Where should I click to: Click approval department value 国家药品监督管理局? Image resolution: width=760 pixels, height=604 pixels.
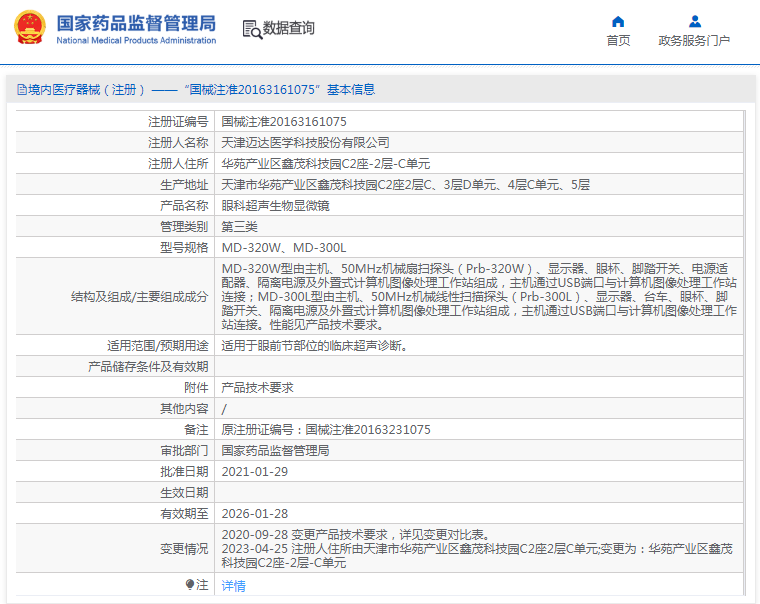click(x=275, y=451)
